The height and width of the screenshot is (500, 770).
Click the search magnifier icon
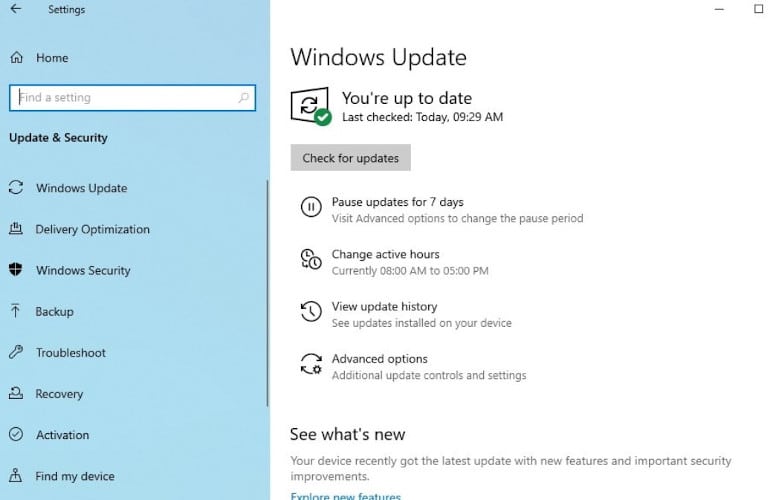(x=243, y=98)
